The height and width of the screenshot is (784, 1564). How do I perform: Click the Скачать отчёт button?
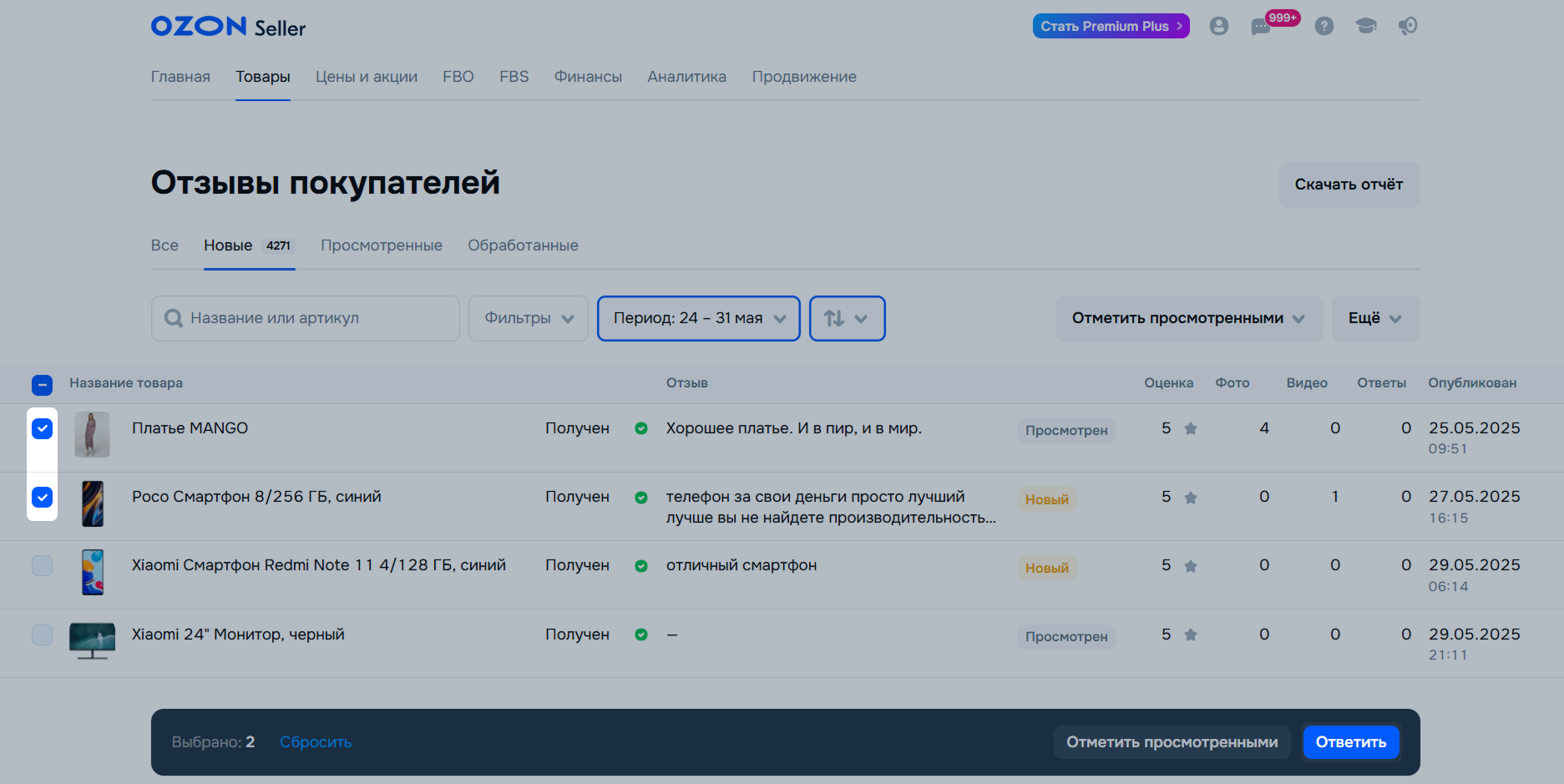pyautogui.click(x=1349, y=185)
